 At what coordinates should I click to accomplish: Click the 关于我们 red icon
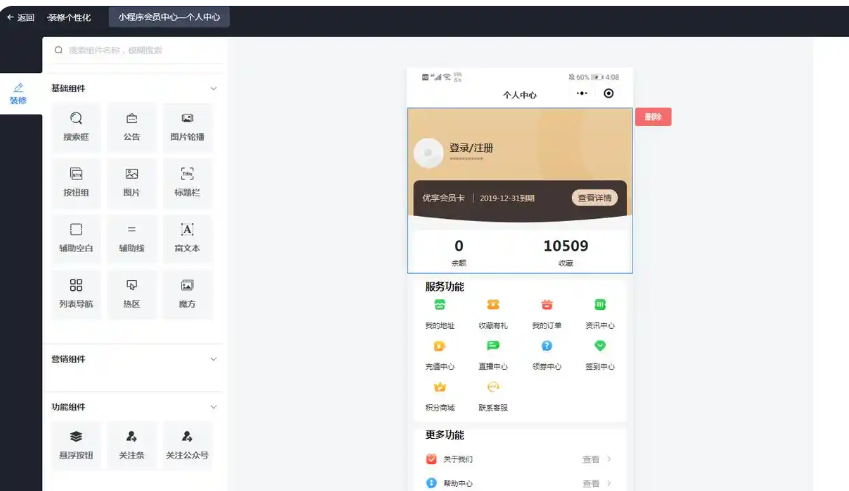point(431,459)
